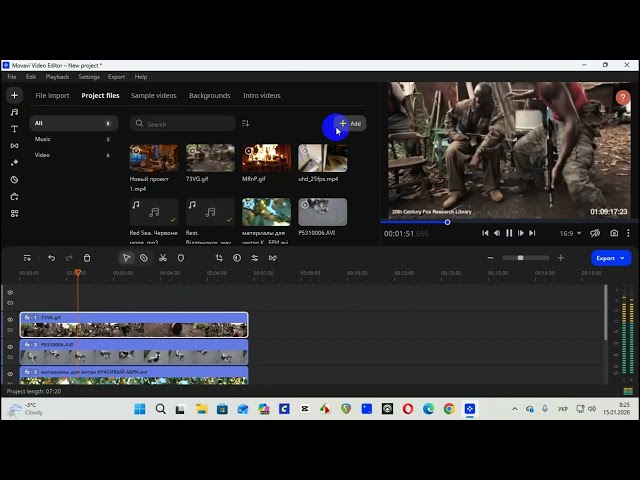640x480 pixels.
Task: Zoom in timeline with plus icon
Action: [x=561, y=258]
